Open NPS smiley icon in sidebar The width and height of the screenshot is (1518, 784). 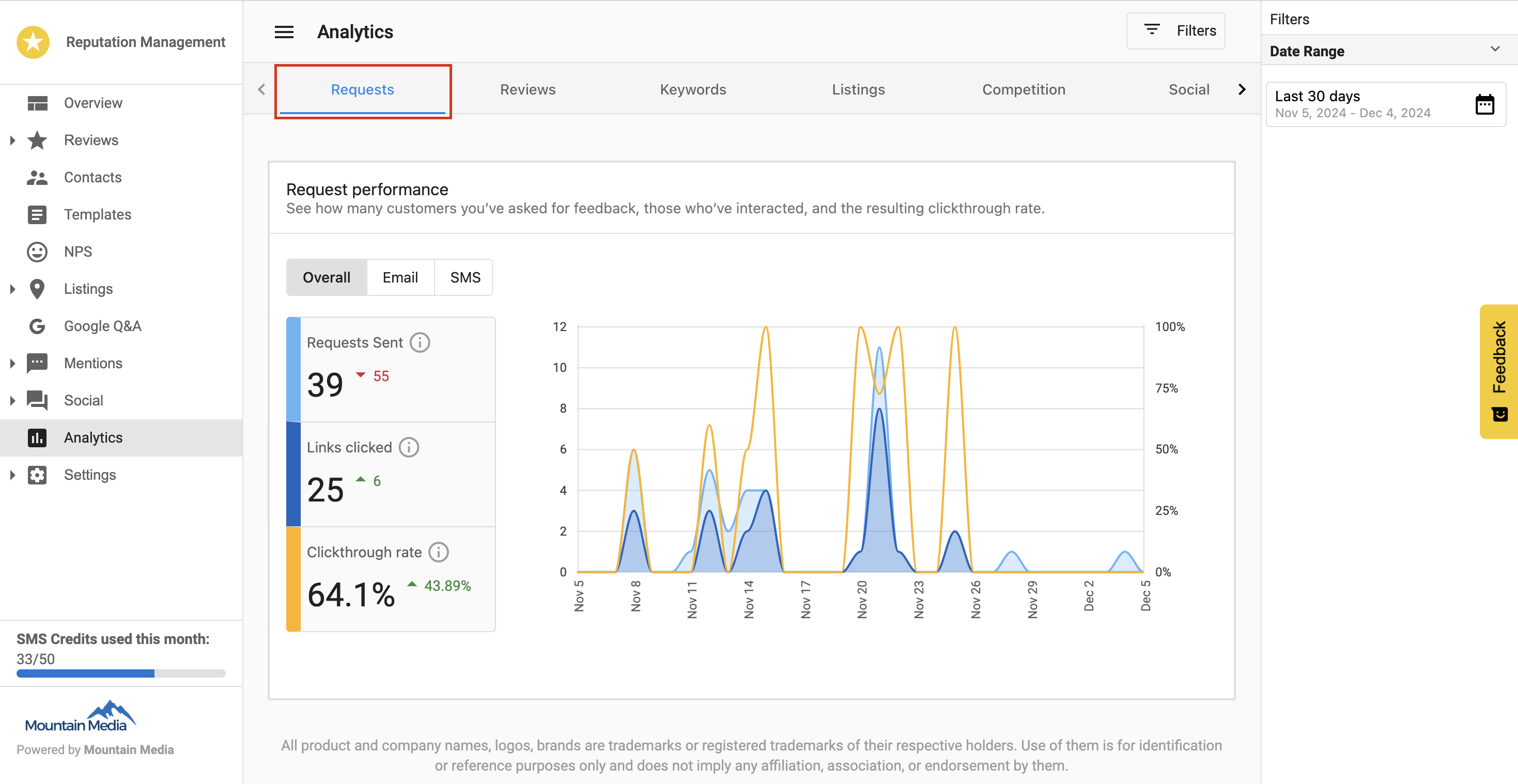(x=37, y=252)
